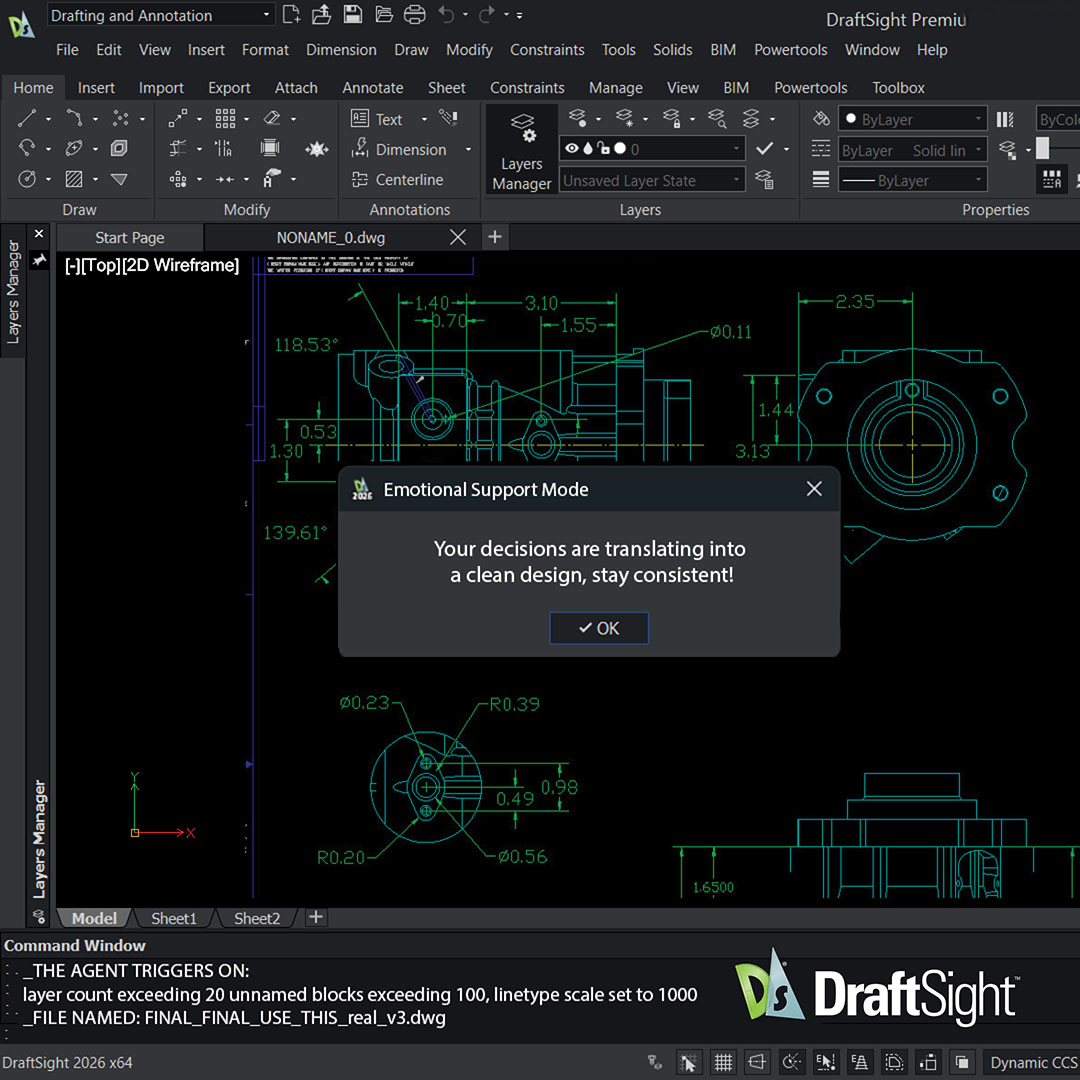Screen dimensions: 1080x1080
Task: Open the Dimension menu in menu bar
Action: (x=341, y=50)
